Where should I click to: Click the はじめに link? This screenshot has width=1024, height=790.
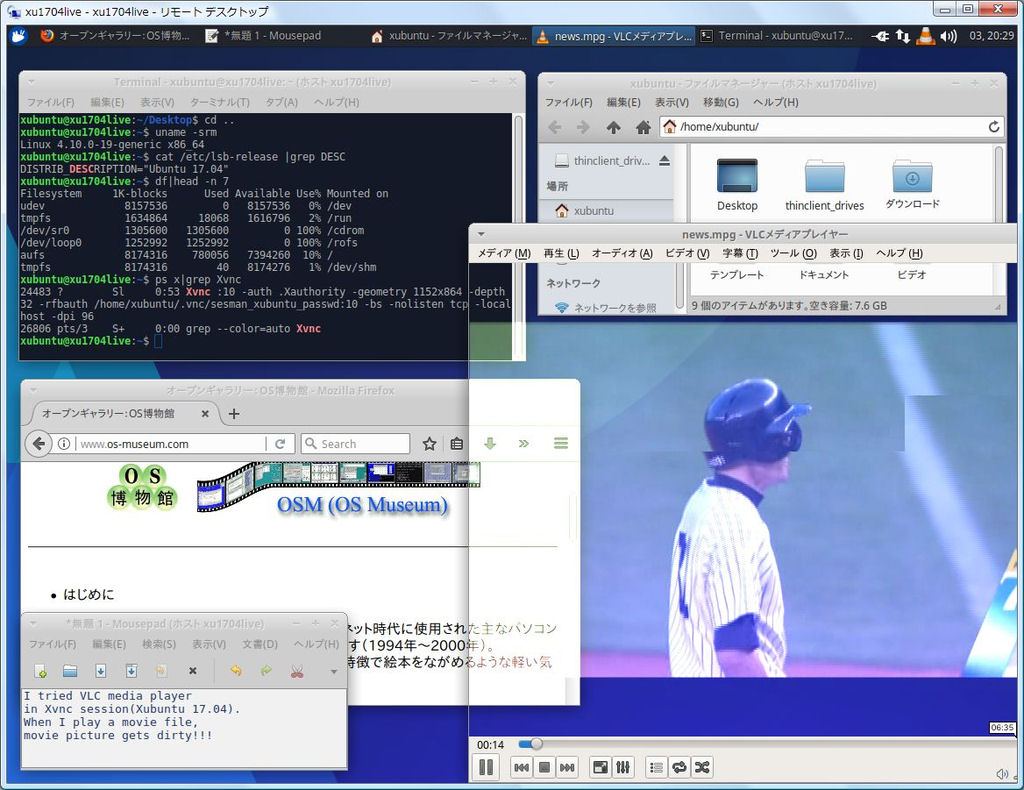coord(88,595)
